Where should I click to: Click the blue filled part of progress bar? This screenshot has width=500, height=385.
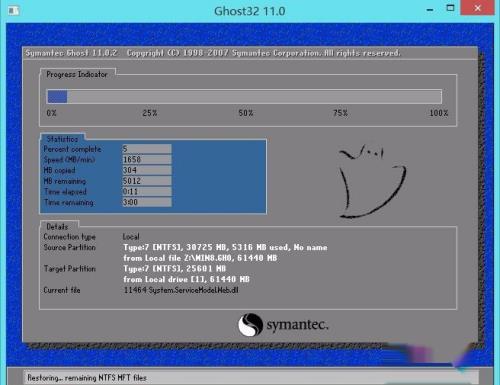click(x=57, y=97)
